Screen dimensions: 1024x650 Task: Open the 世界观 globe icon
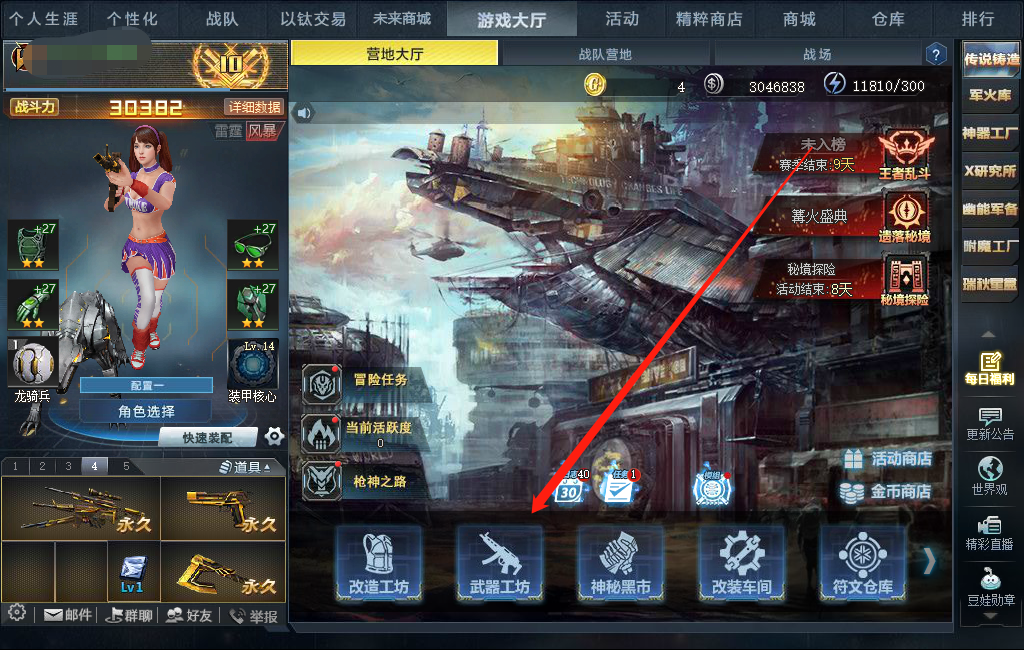pyautogui.click(x=990, y=476)
